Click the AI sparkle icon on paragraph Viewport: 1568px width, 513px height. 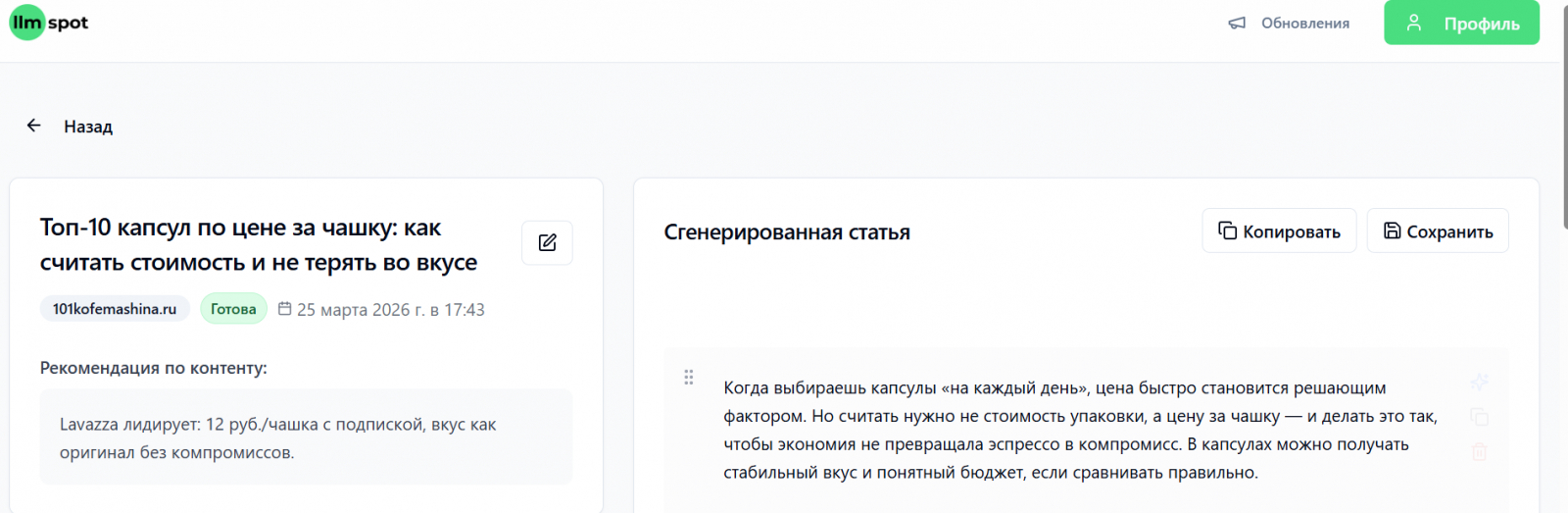click(1479, 382)
